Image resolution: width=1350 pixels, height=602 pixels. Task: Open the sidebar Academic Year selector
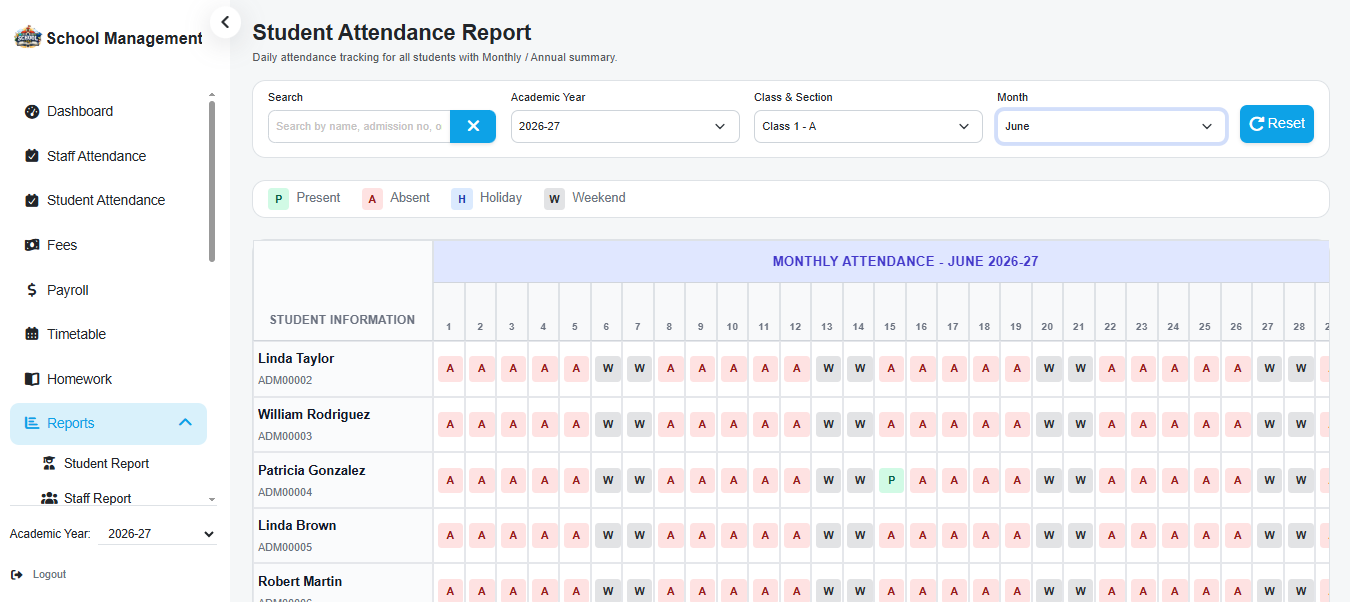[158, 534]
